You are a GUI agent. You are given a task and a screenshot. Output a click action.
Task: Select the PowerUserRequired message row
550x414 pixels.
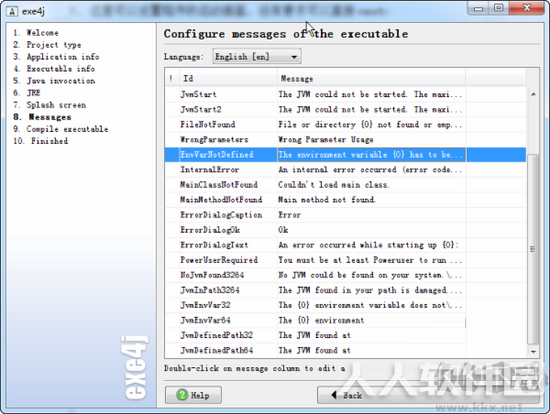(x=345, y=260)
